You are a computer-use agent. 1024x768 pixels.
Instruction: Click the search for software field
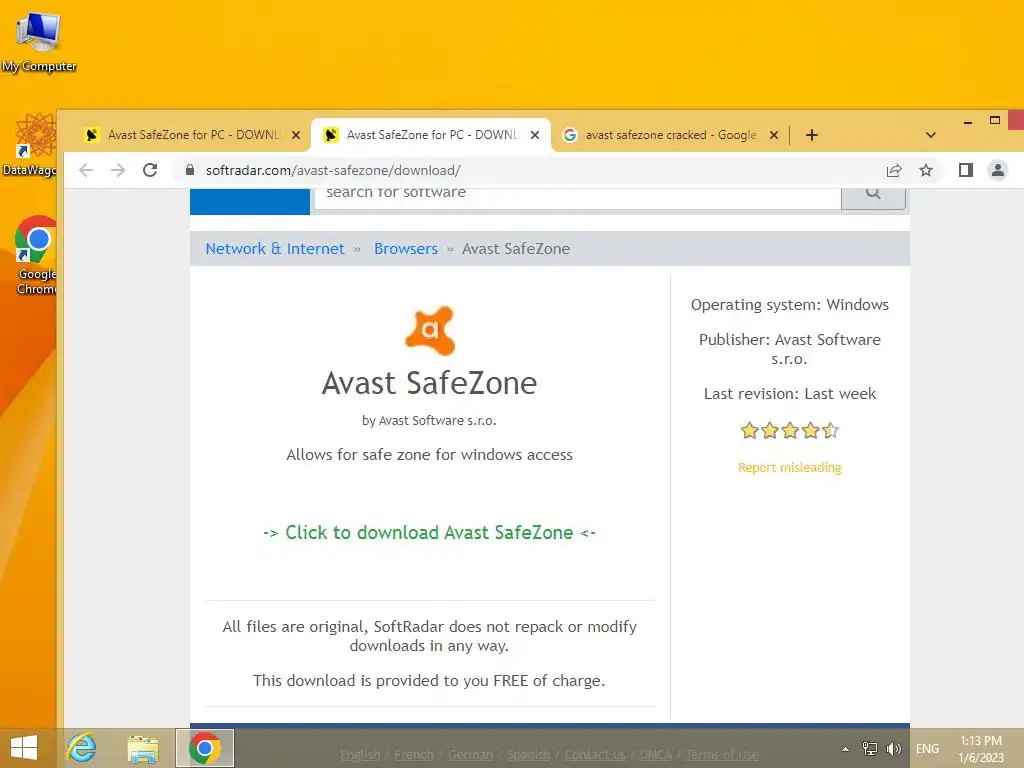(577, 198)
